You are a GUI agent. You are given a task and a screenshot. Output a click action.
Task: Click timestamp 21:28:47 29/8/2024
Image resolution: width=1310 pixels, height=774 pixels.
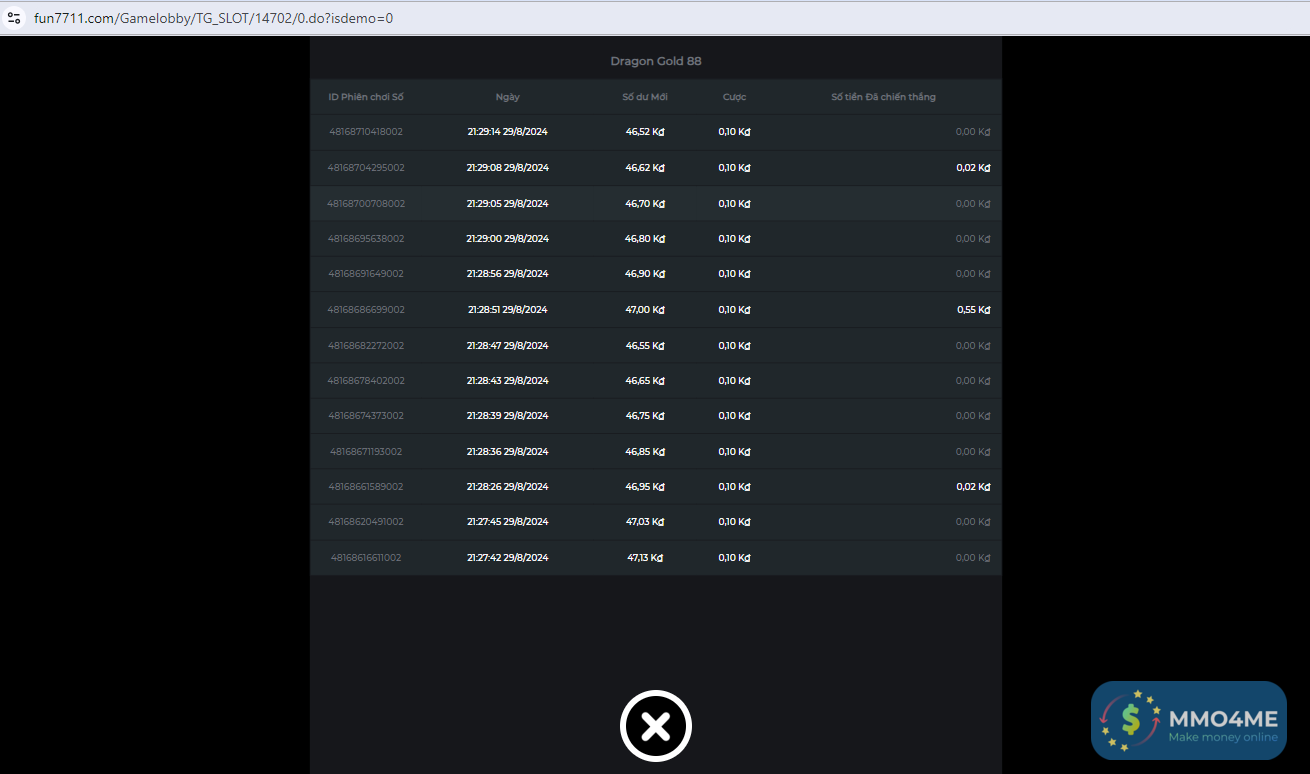tap(507, 346)
